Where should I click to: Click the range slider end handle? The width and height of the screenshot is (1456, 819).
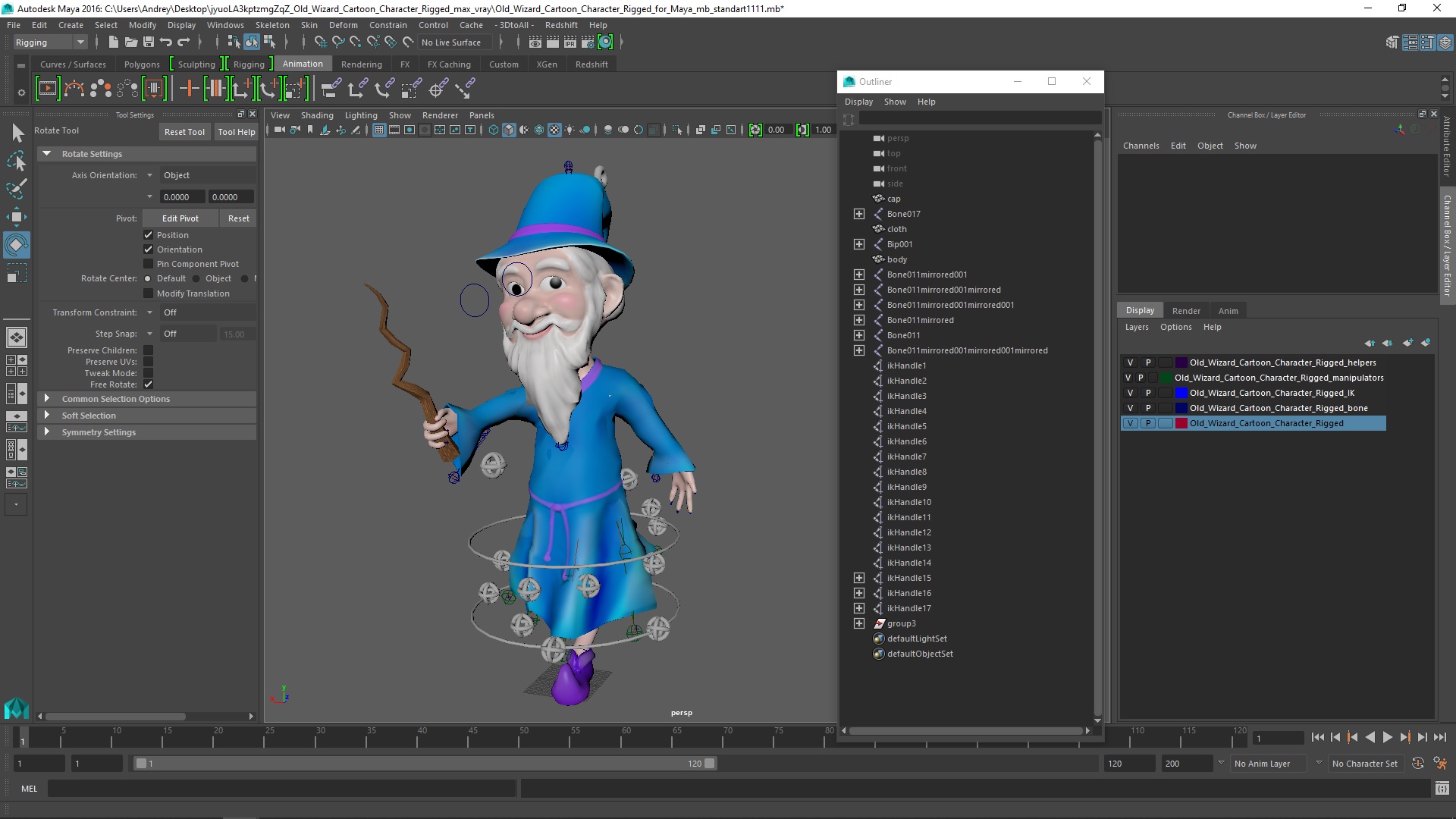(710, 764)
